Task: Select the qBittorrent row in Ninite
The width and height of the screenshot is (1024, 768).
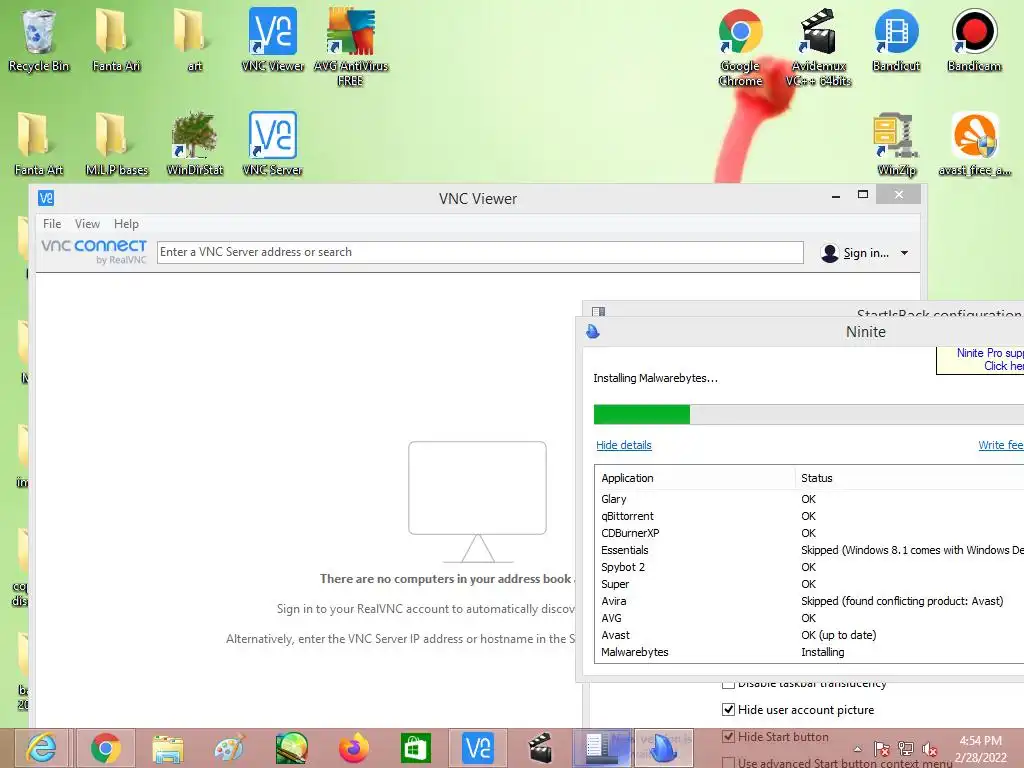Action: 810,516
